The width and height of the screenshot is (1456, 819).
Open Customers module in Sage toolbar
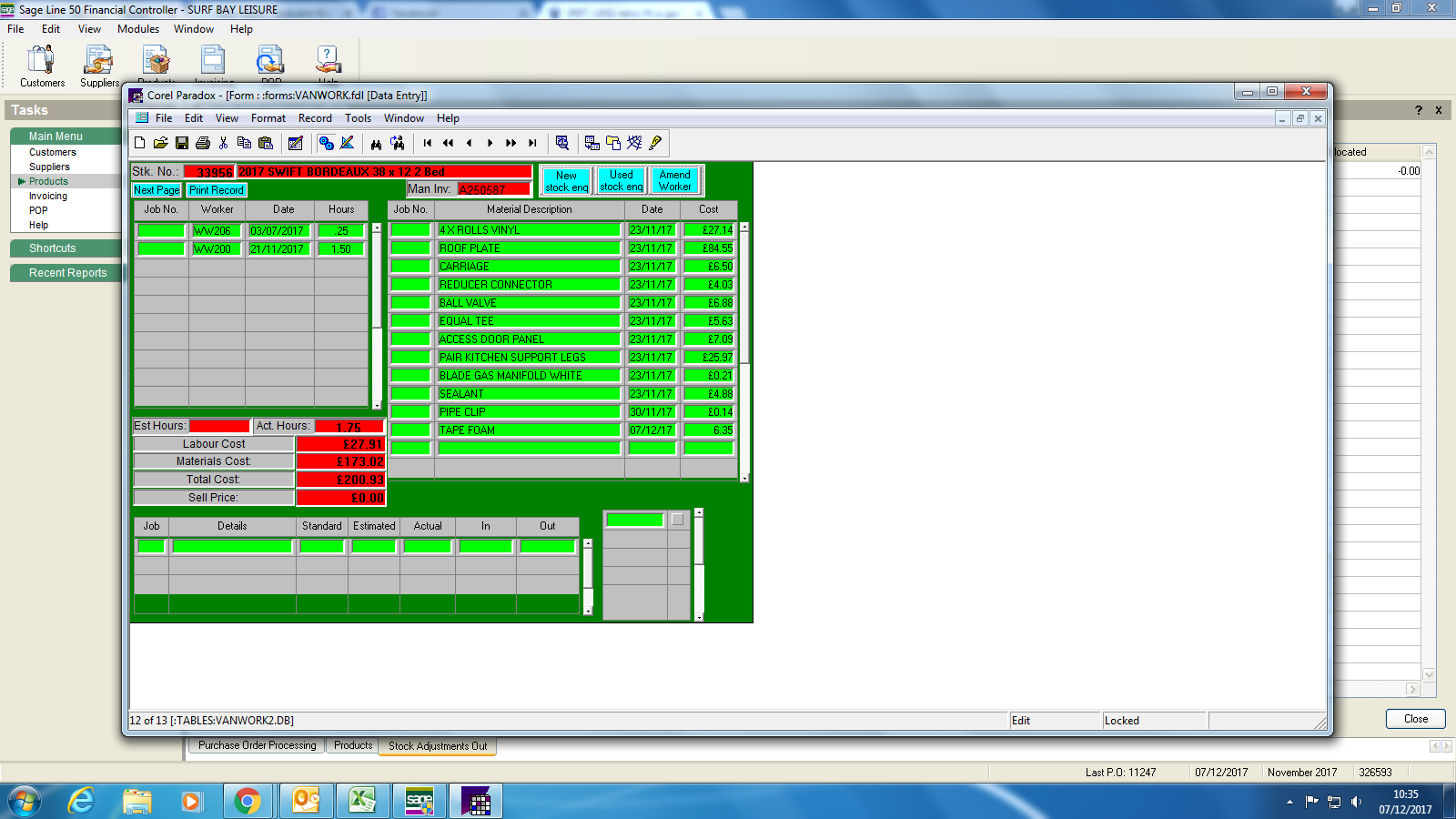[42, 66]
